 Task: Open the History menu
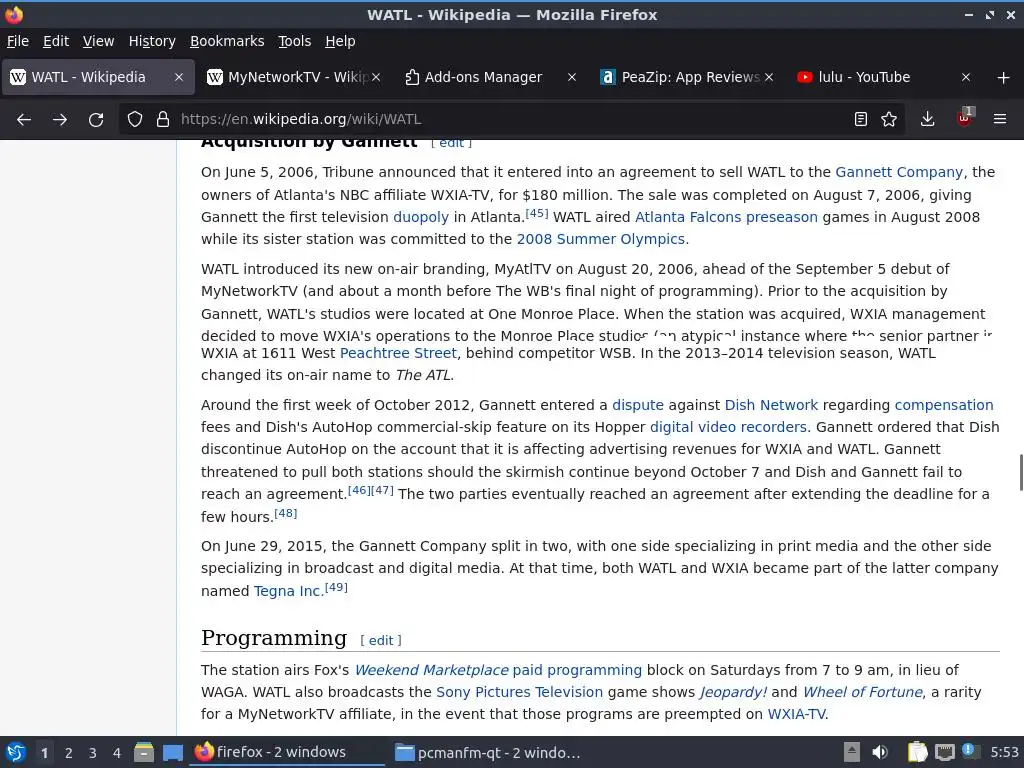click(152, 41)
